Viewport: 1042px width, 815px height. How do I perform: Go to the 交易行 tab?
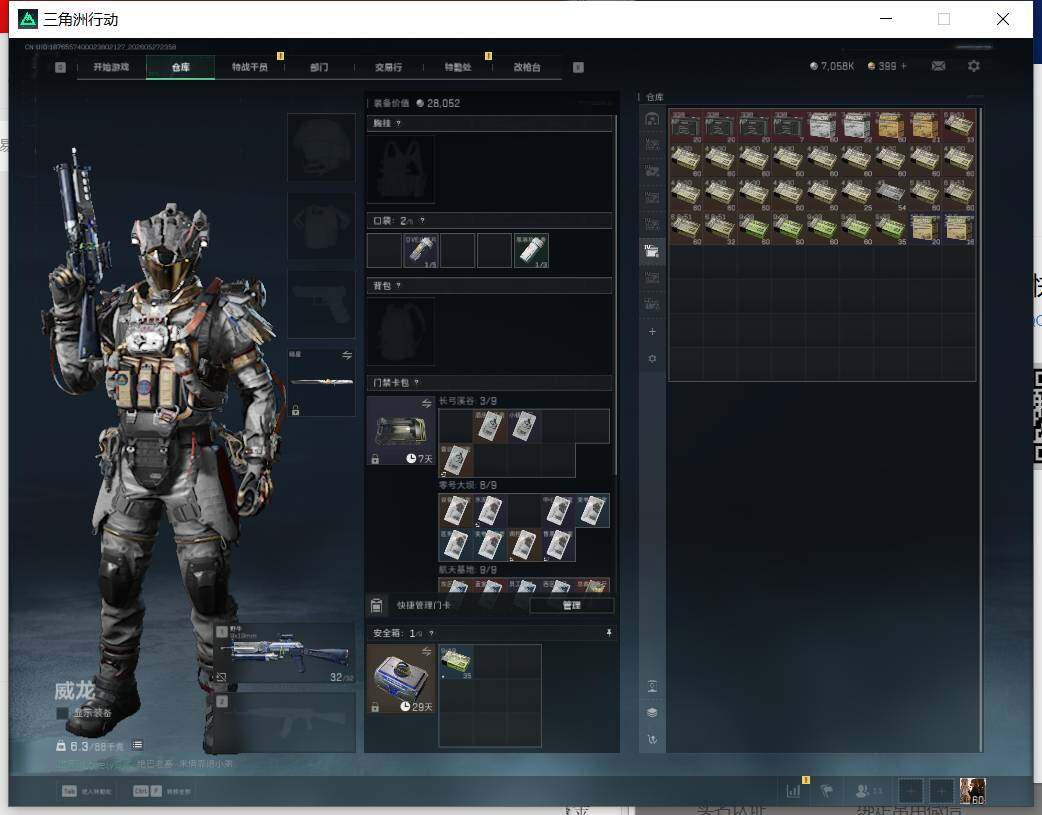[388, 67]
